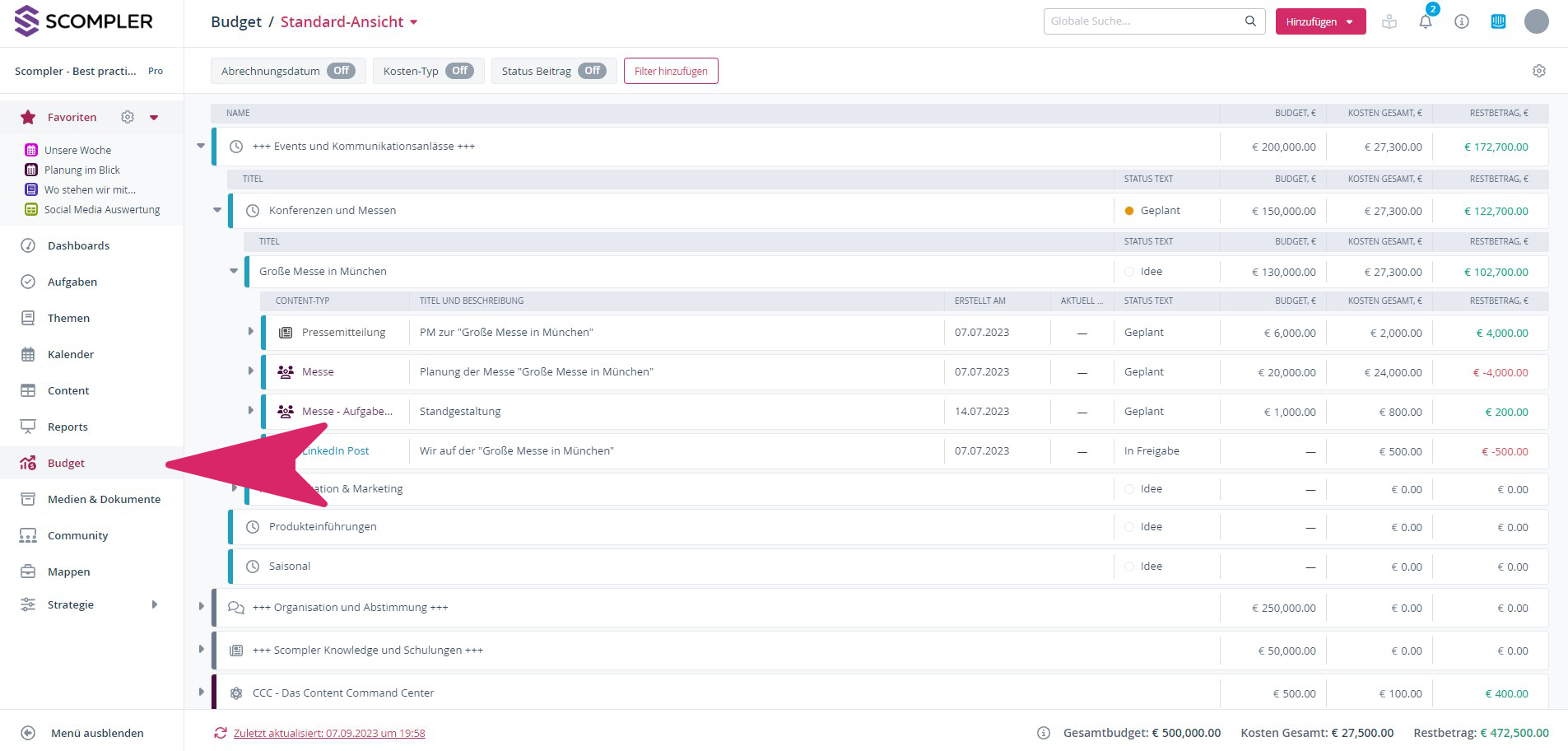Toggle the Abrechnungsdatum filter switch
The height and width of the screenshot is (751, 1568).
[x=341, y=71]
